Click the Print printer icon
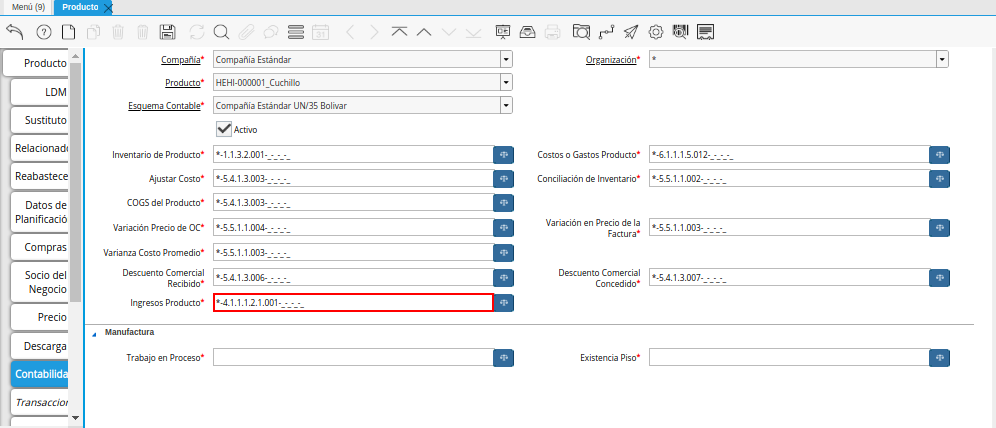Screen dimensions: 996x428 553,32
